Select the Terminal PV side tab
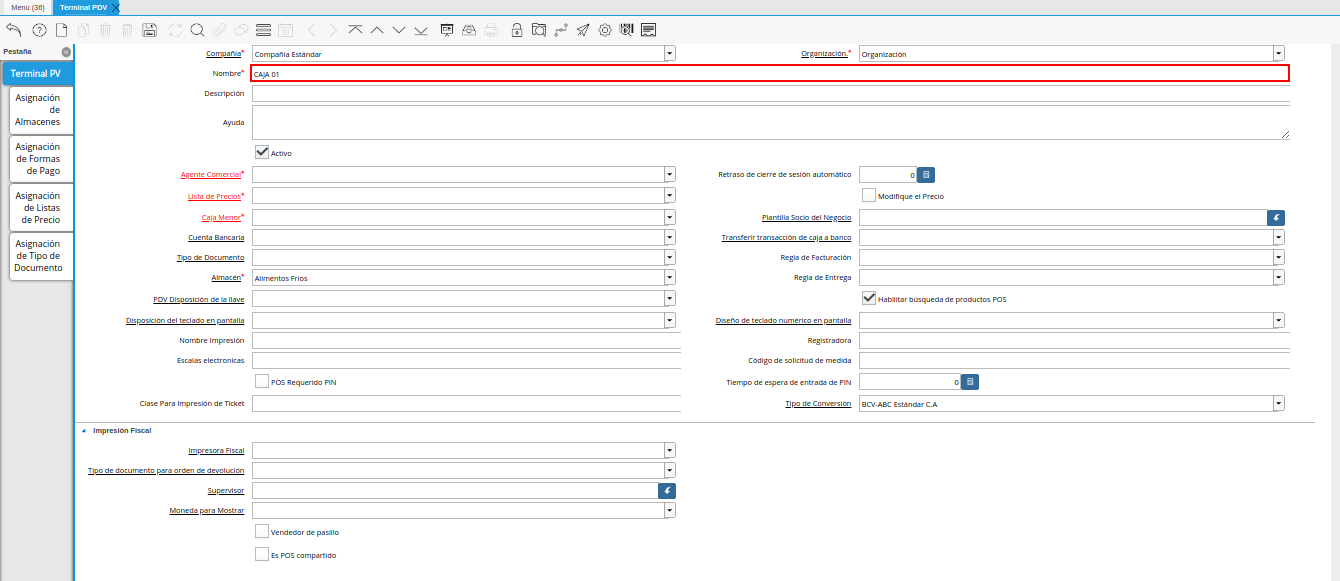This screenshot has width=1340, height=581. point(36,73)
